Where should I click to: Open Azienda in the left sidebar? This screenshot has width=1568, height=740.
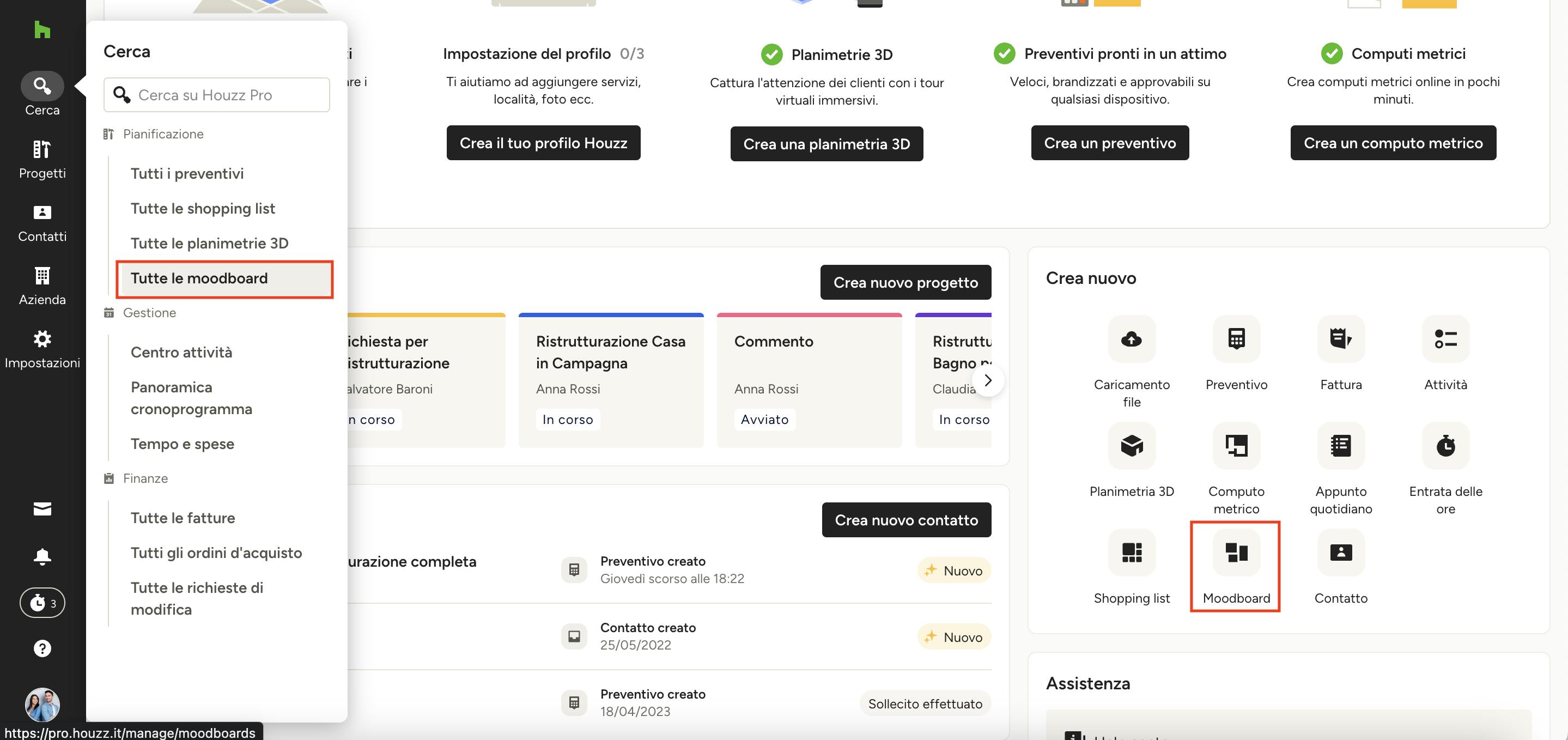(42, 286)
